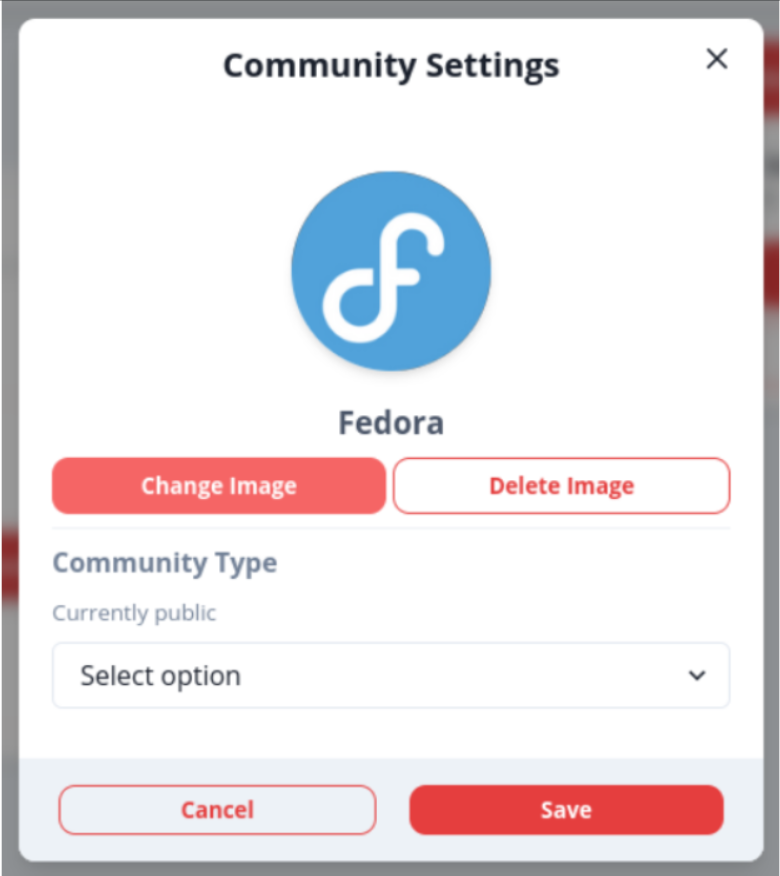The image size is (780, 876).
Task: Close the Community Settings dialog
Action: [x=716, y=60]
